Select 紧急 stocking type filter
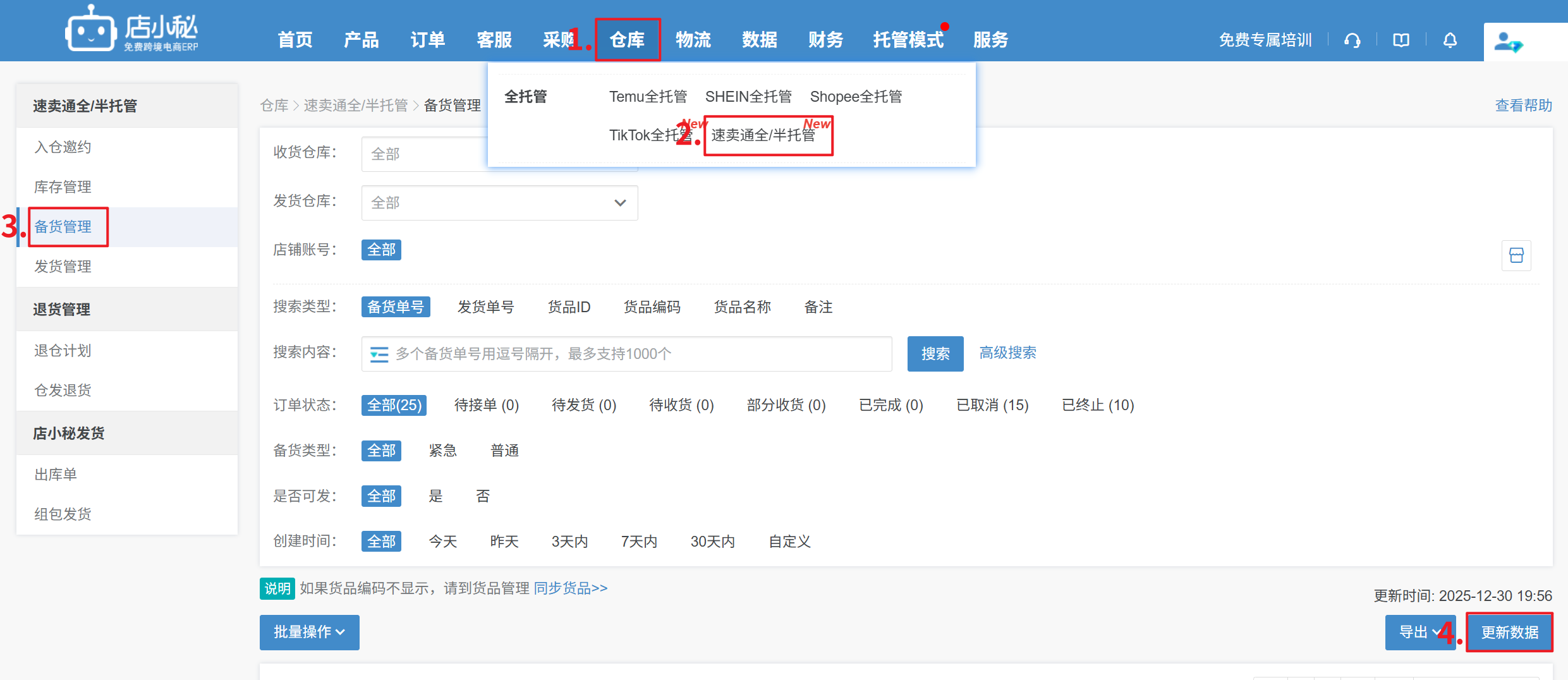The image size is (1568, 680). click(442, 451)
